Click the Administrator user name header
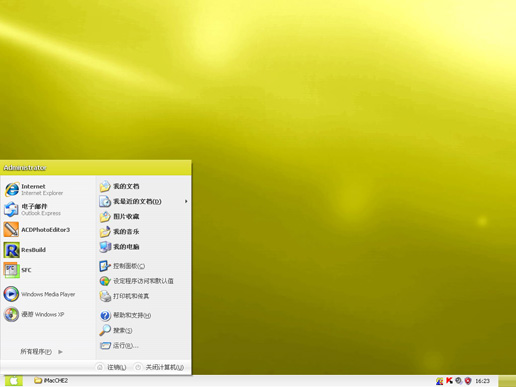The width and height of the screenshot is (516, 387). (25, 168)
